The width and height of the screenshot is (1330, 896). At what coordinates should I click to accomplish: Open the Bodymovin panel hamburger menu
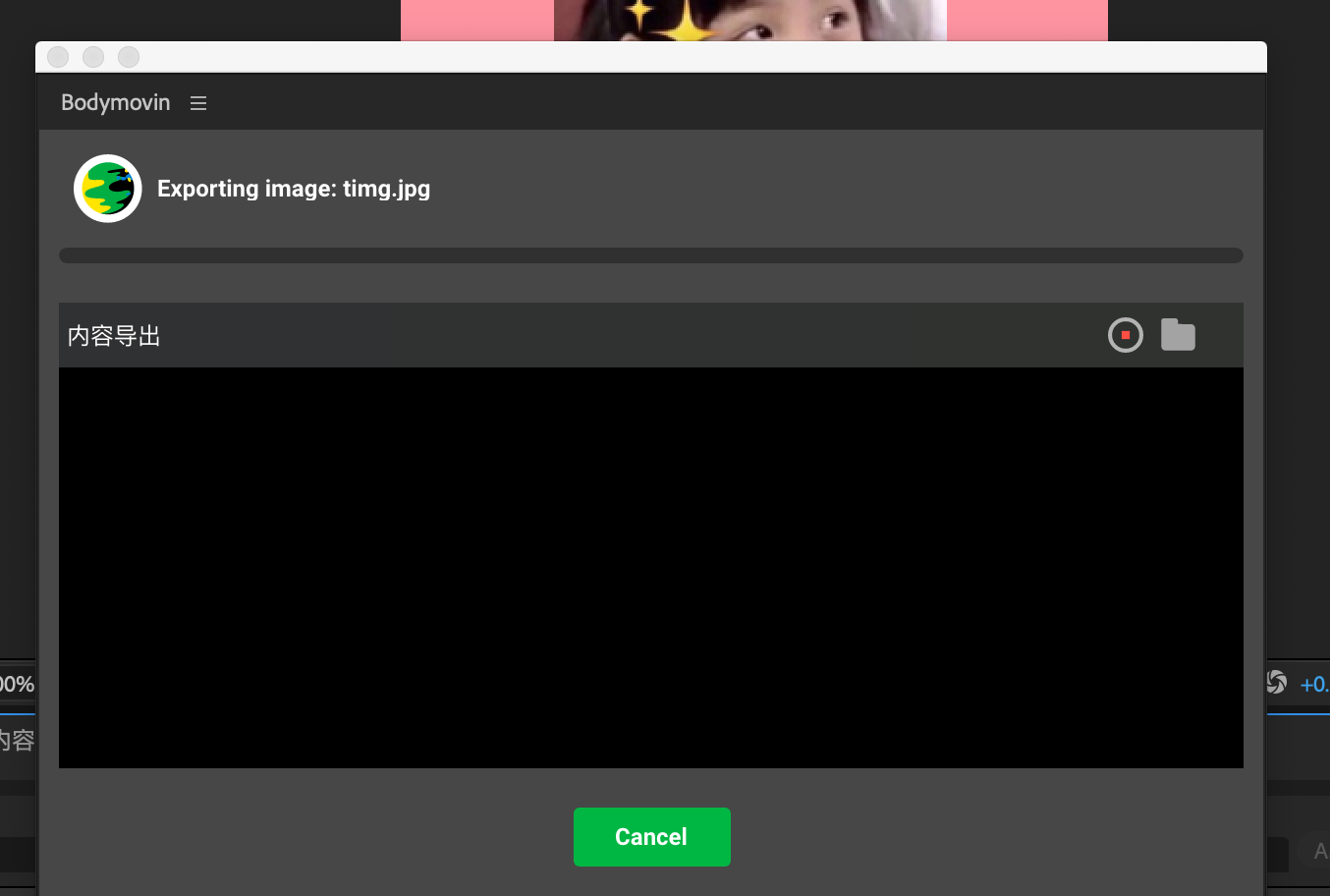198,103
